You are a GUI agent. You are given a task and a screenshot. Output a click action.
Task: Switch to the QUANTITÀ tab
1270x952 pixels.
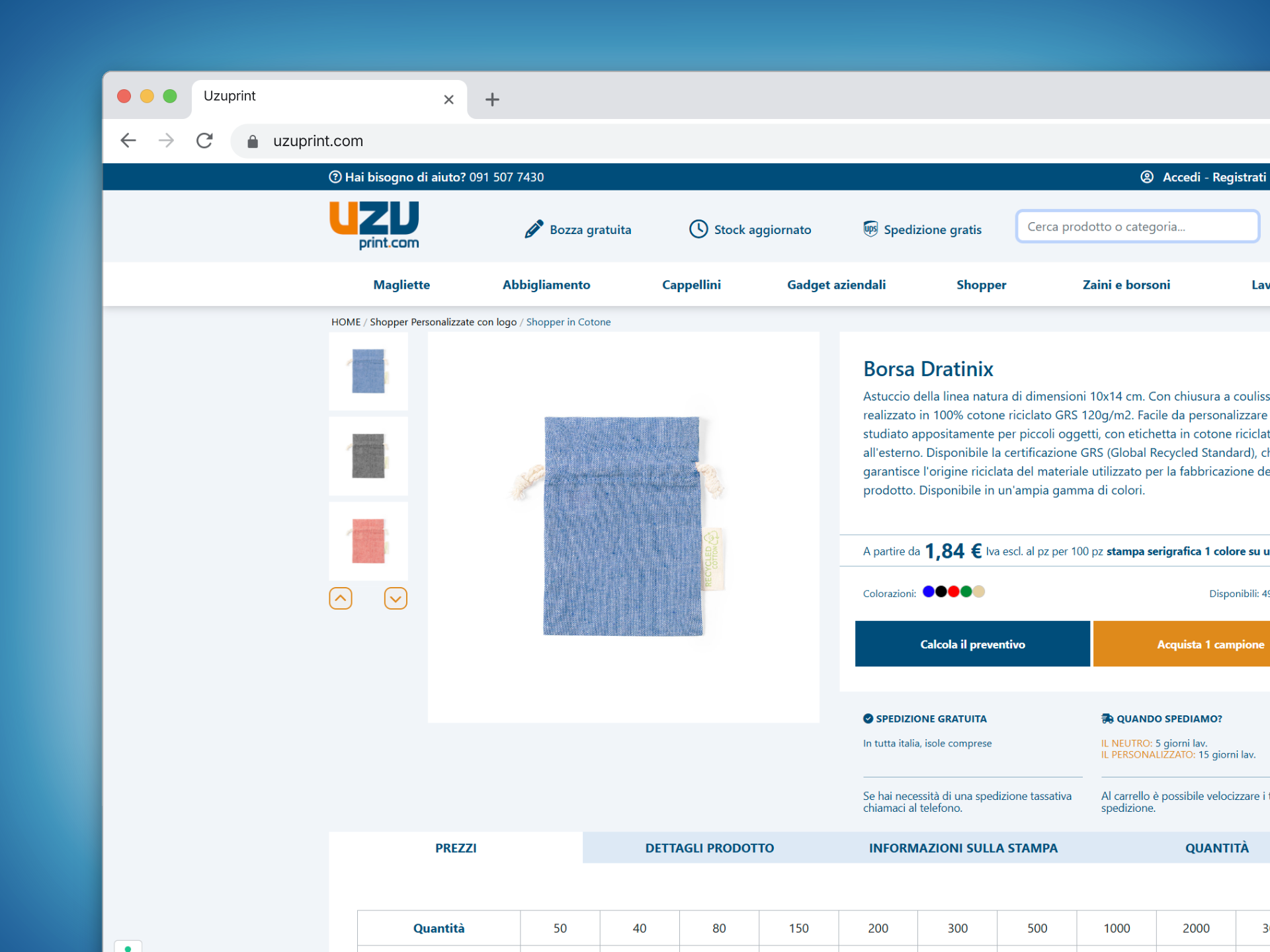pyautogui.click(x=1217, y=848)
